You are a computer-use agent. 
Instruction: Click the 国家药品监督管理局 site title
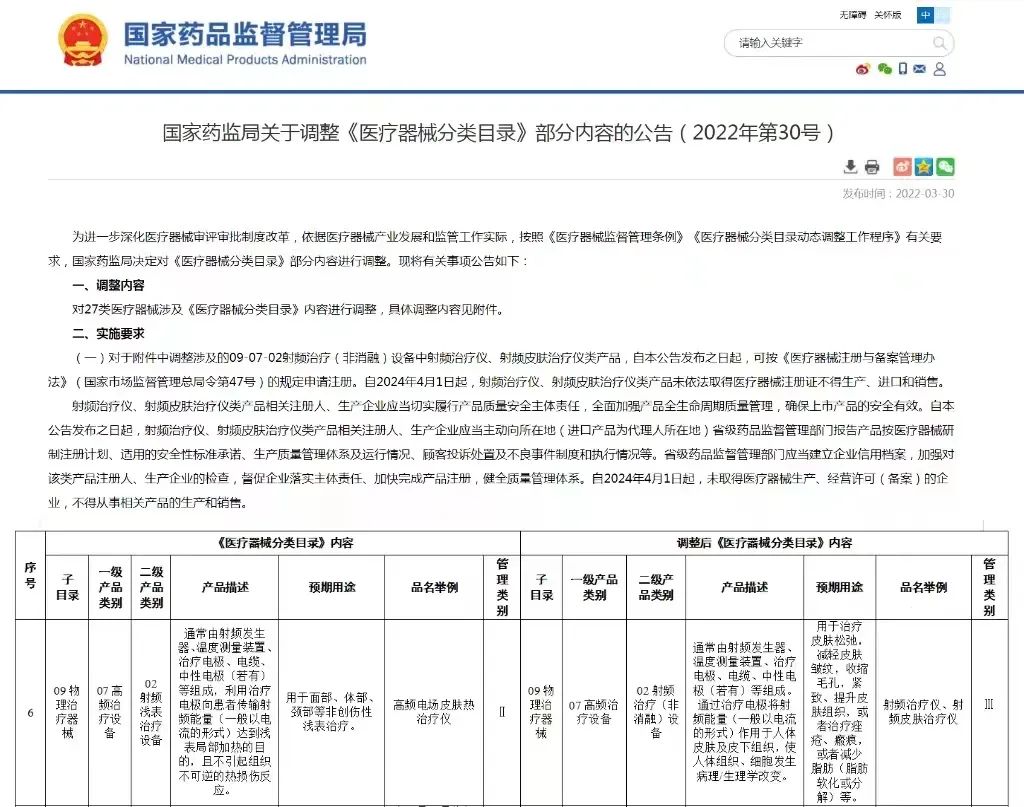(245, 34)
